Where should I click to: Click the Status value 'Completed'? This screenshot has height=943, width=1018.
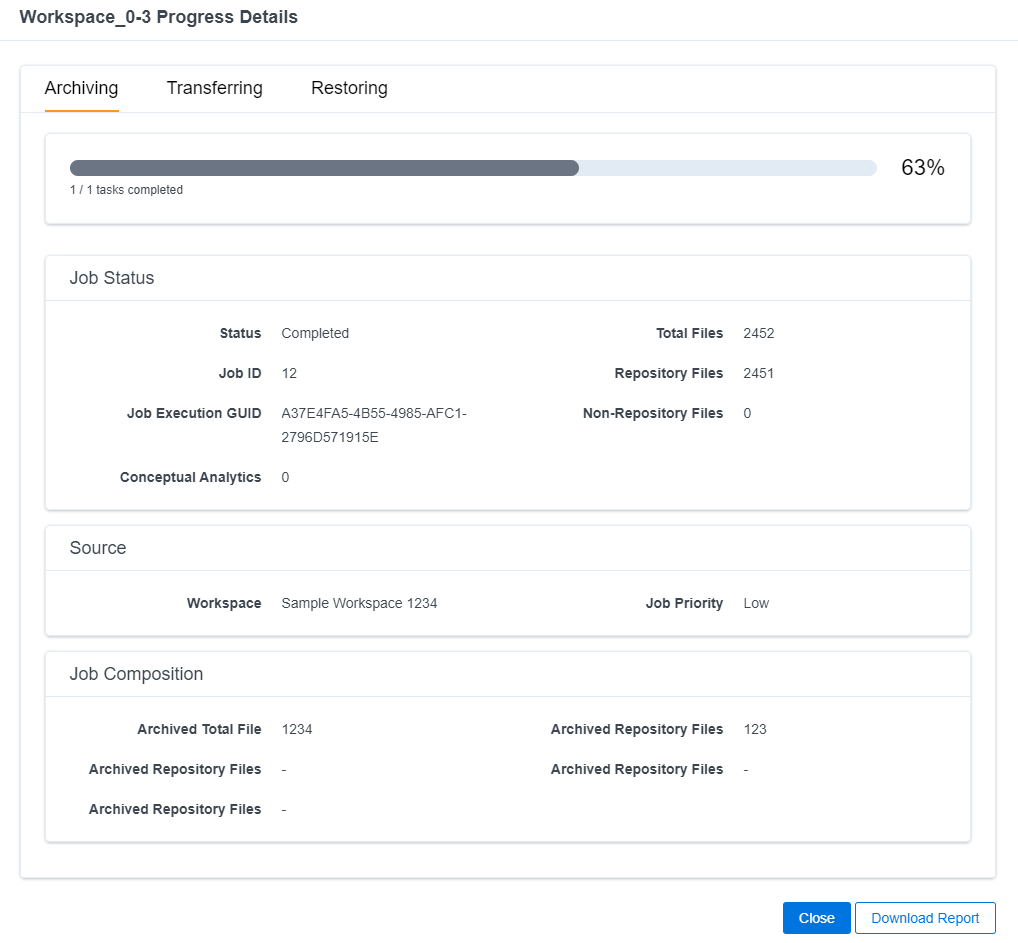tap(315, 333)
